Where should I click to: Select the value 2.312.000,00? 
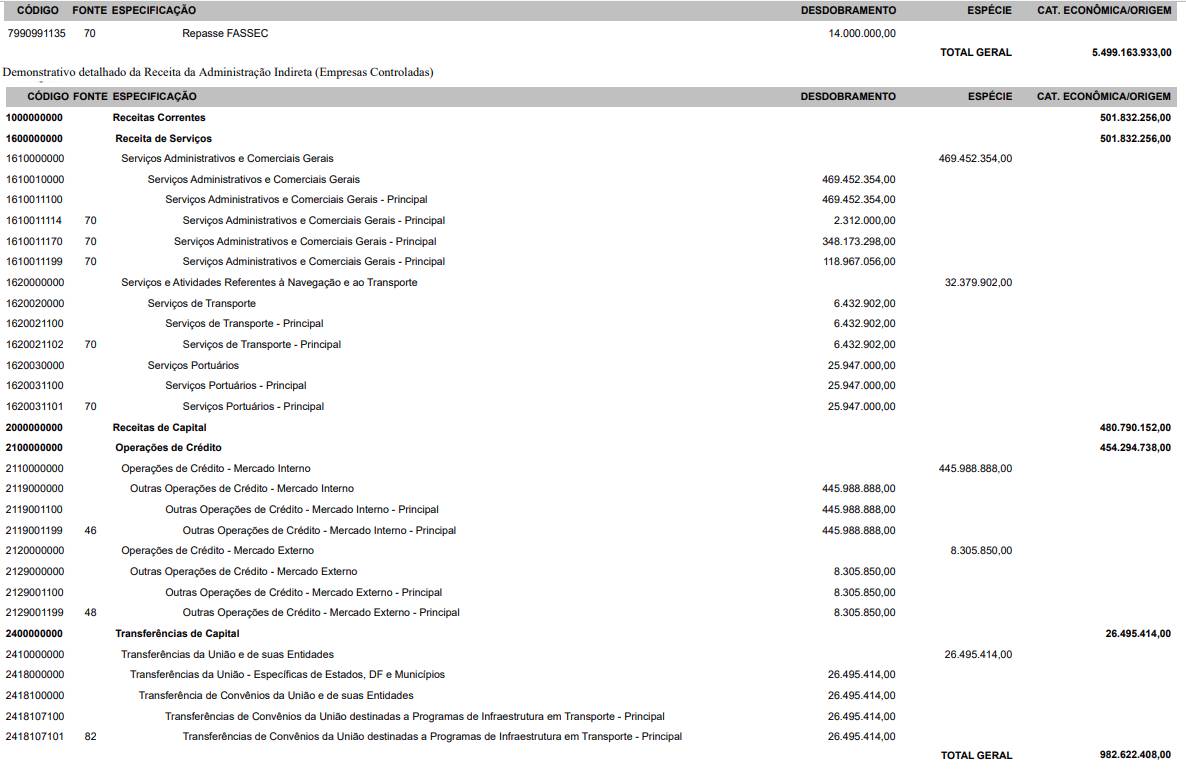[x=864, y=220]
